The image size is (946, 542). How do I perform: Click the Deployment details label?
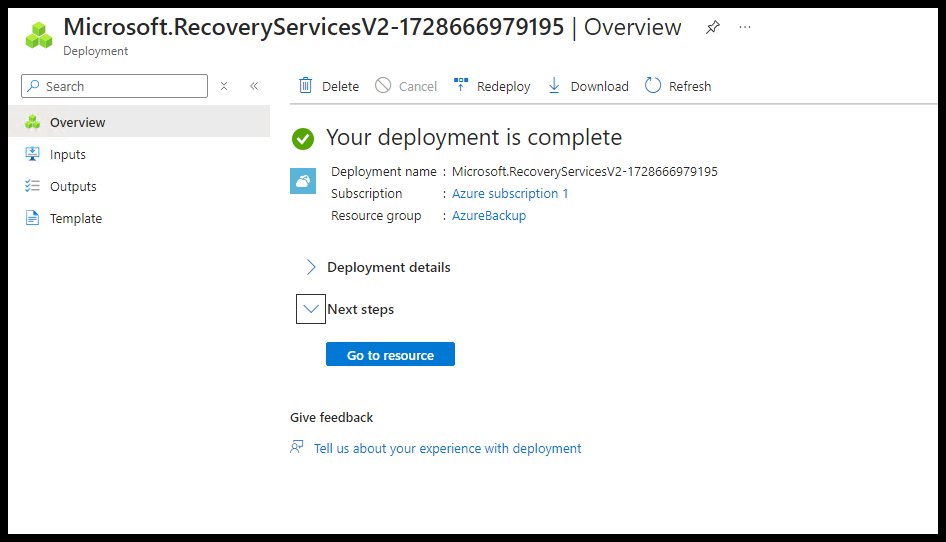point(389,267)
